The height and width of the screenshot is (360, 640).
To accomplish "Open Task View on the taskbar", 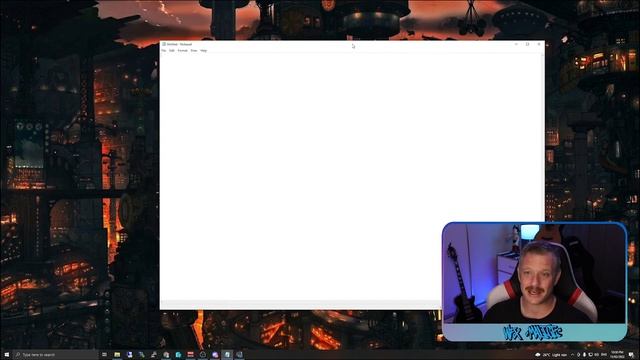I will pos(104,355).
